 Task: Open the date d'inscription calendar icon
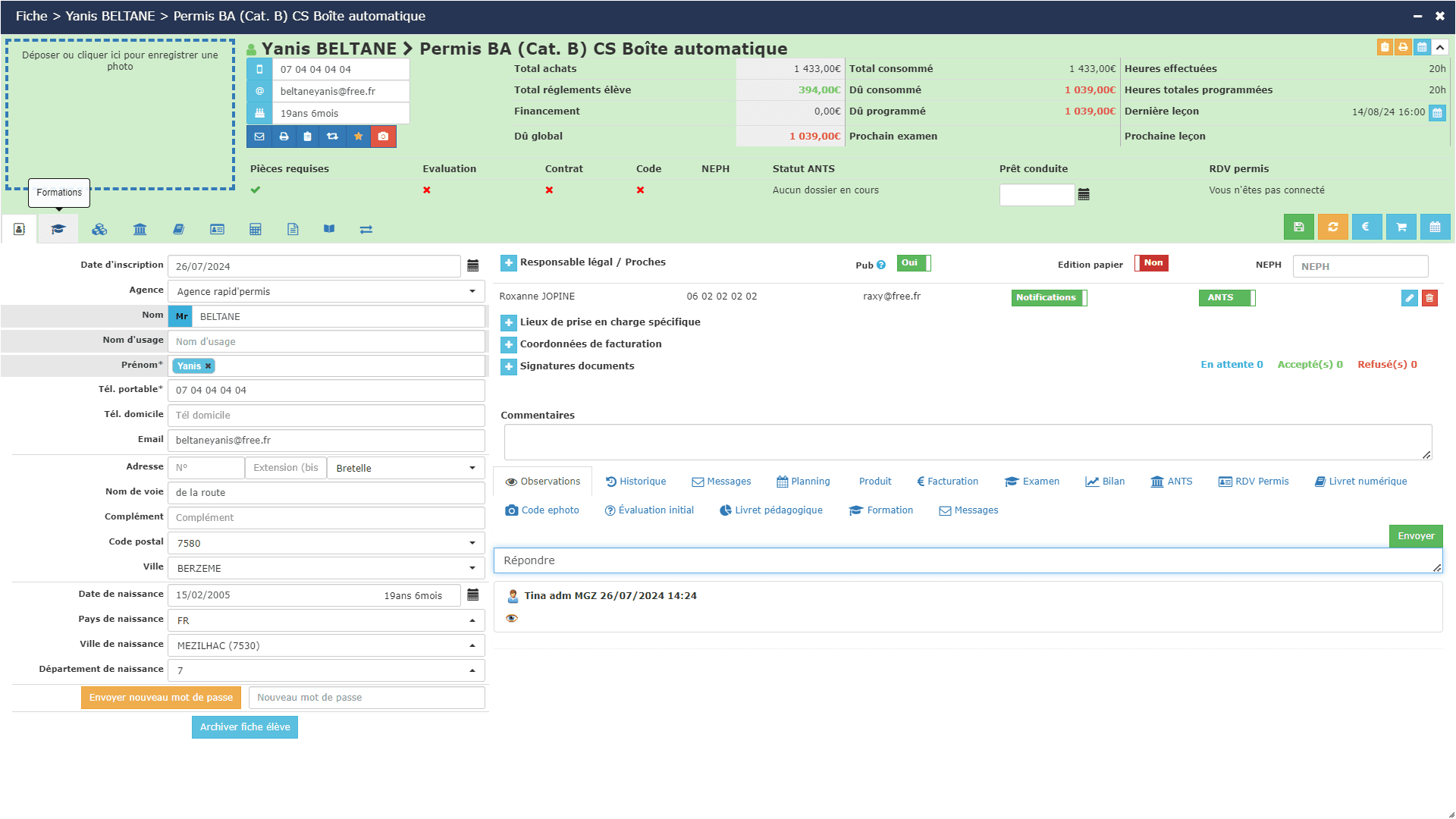tap(473, 266)
